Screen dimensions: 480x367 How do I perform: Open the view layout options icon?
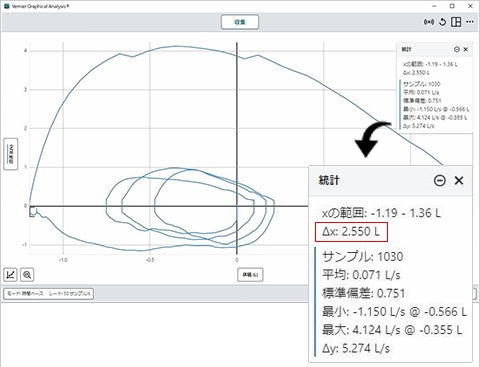point(456,22)
